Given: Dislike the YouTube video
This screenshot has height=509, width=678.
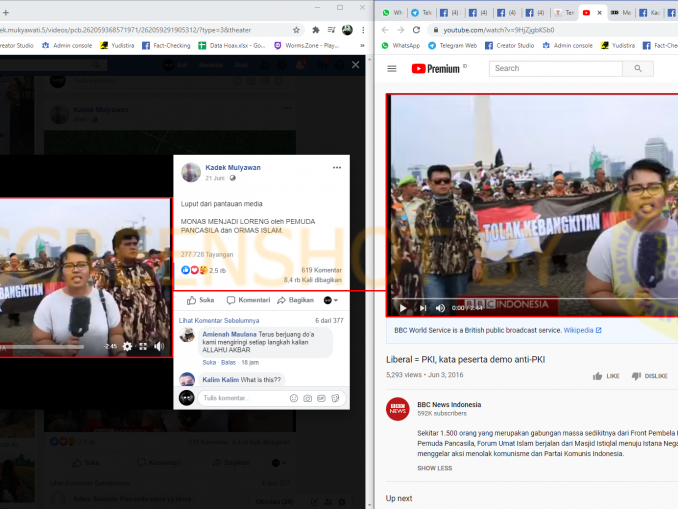Looking at the screenshot, I should (649, 376).
